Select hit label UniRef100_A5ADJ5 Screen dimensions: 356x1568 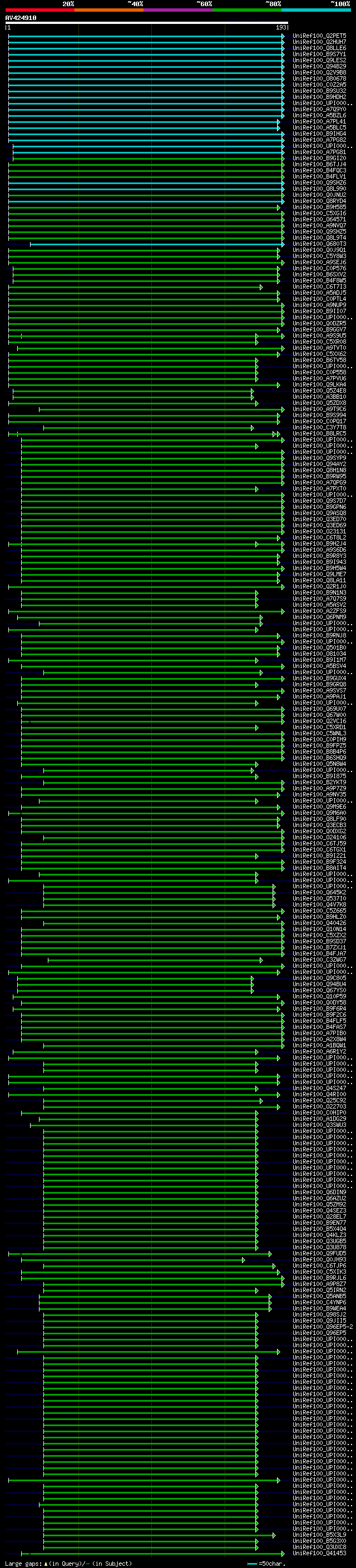click(x=319, y=293)
